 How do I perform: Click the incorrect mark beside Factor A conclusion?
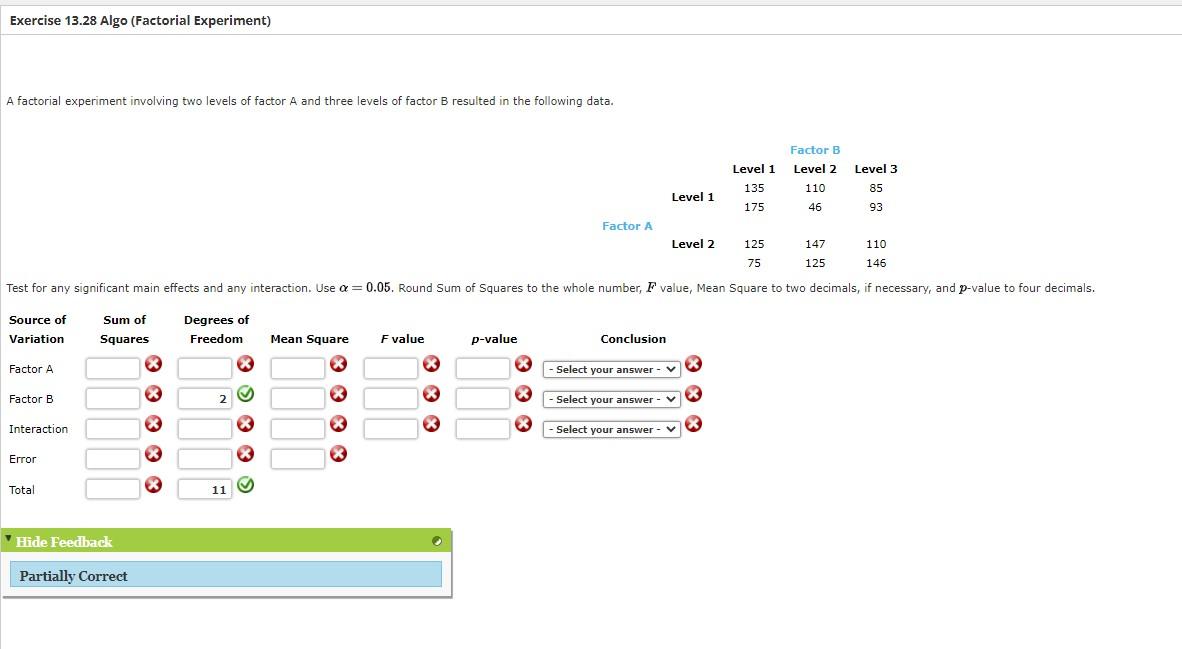tap(694, 363)
